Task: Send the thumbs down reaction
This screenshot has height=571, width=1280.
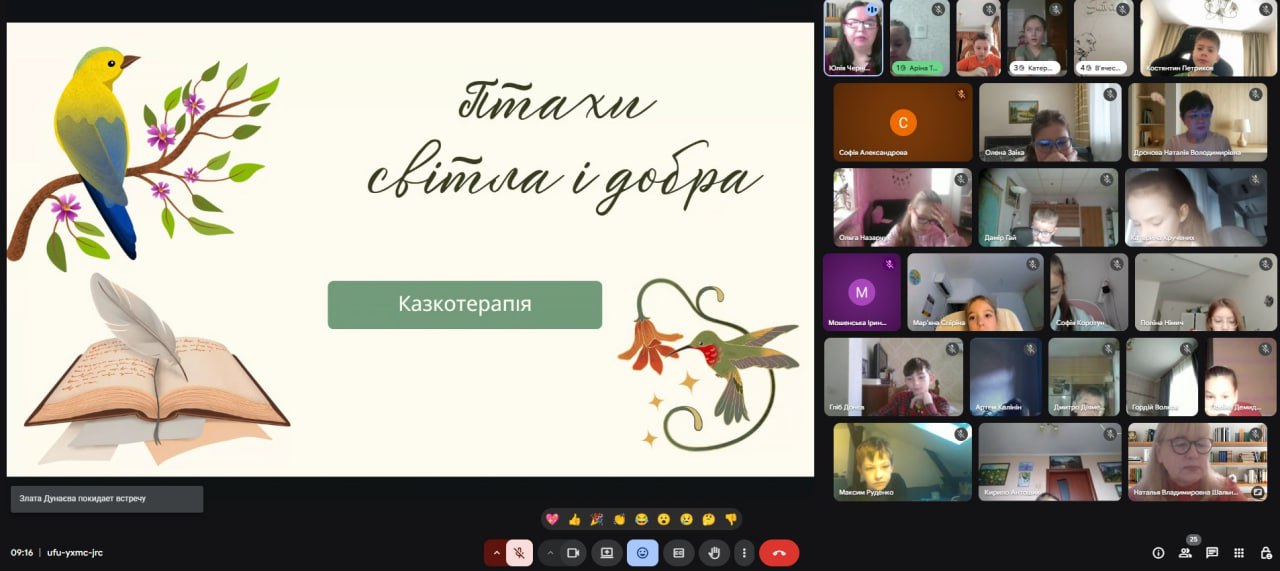Action: (x=731, y=519)
